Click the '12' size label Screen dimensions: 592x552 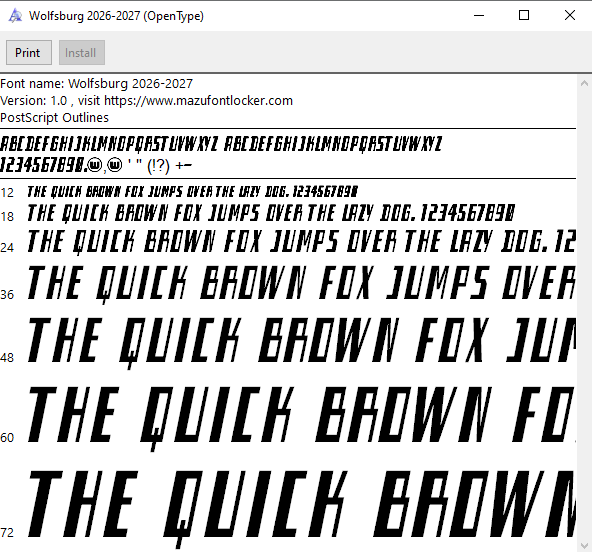pos(7,193)
